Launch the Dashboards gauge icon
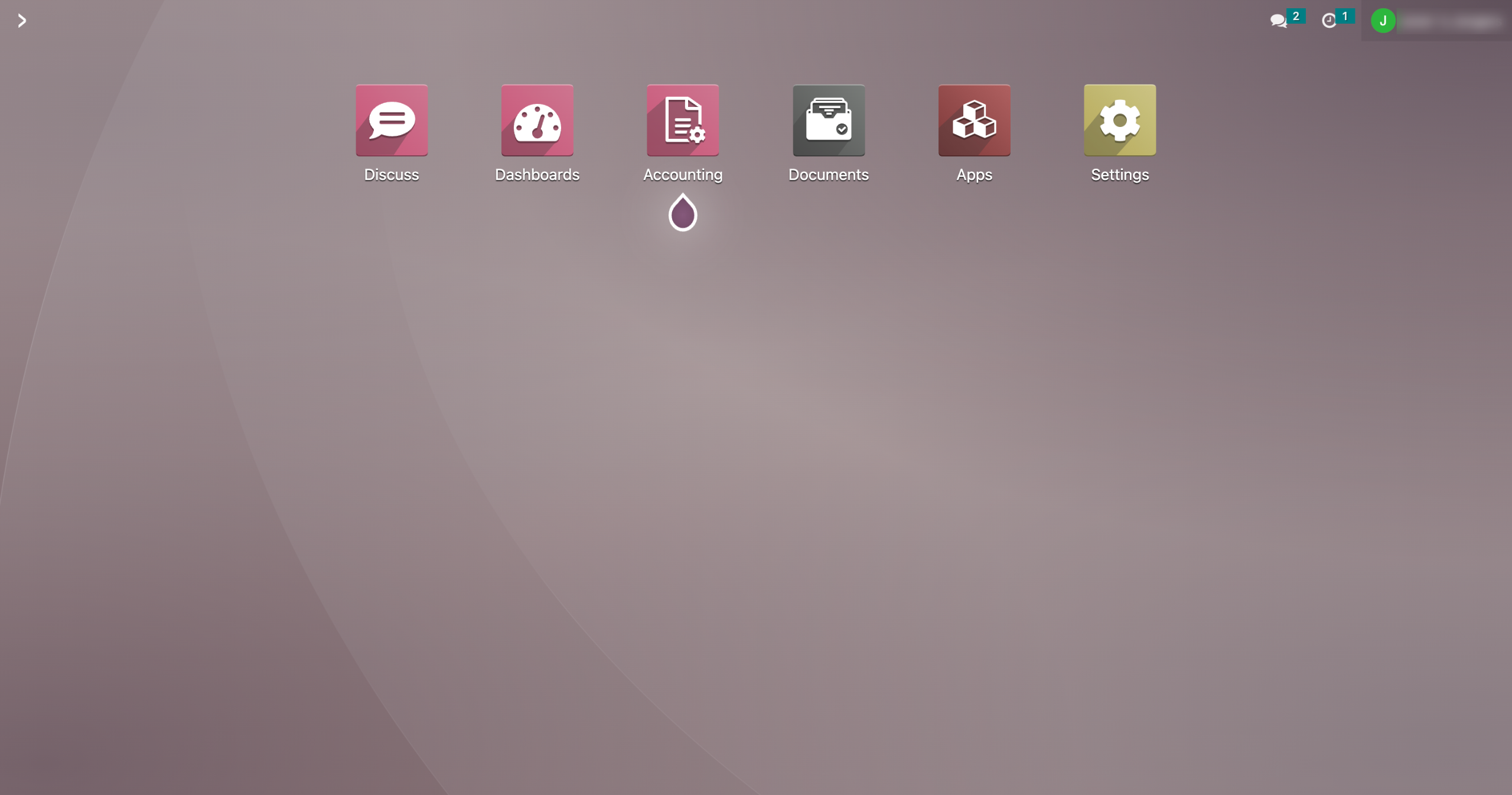 point(537,120)
